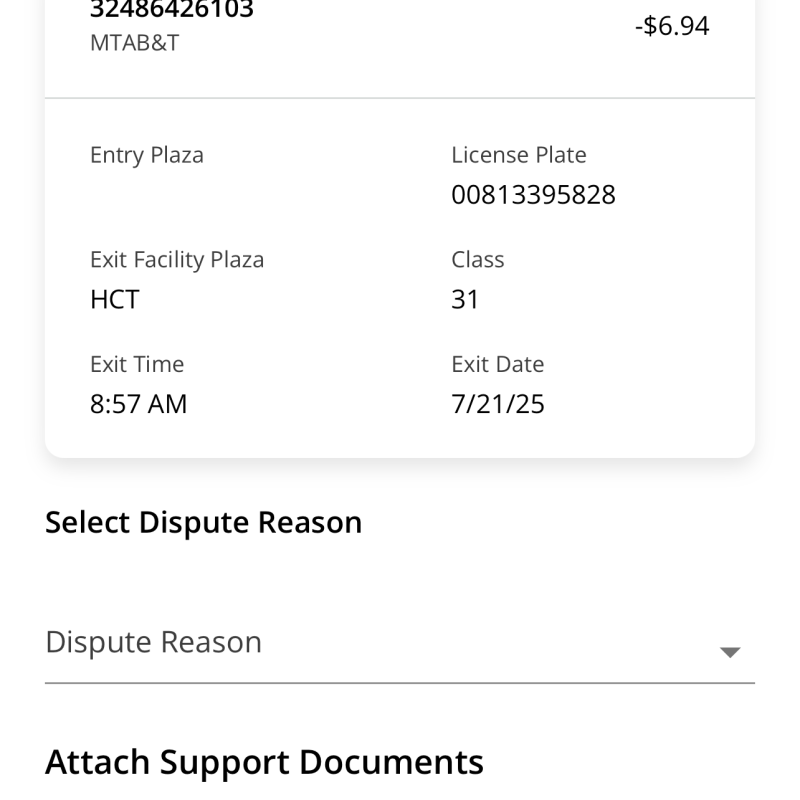The image size is (800, 800).
Task: Click the Dispute Reason field text
Action: 154,642
